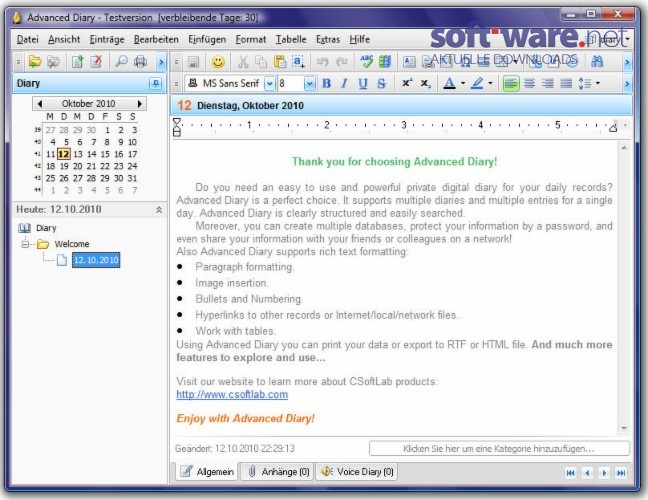This screenshot has width=648, height=500.
Task: Go to previous entry arrow
Action: [x=587, y=473]
